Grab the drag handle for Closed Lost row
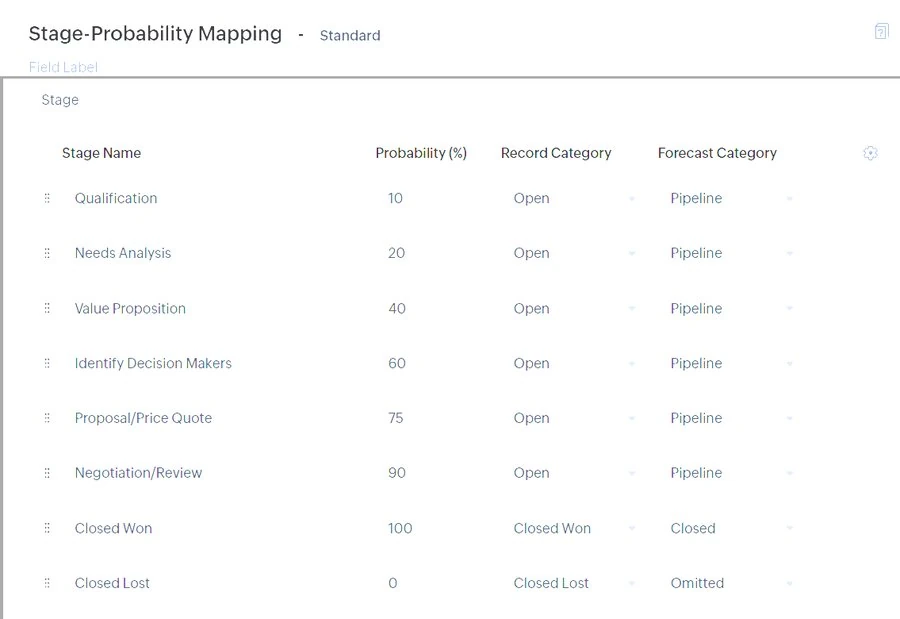 pyautogui.click(x=47, y=583)
